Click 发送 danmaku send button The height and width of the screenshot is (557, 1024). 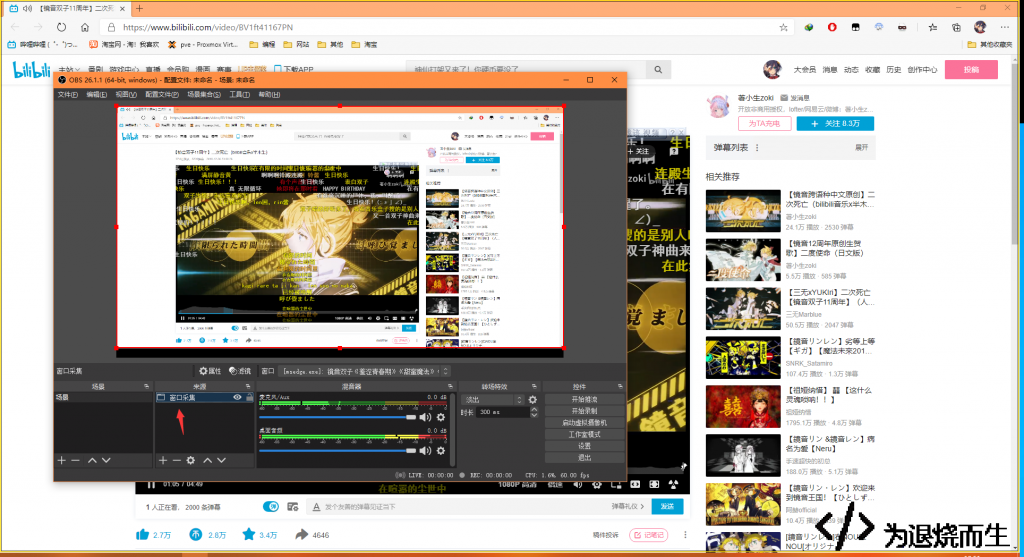point(667,507)
